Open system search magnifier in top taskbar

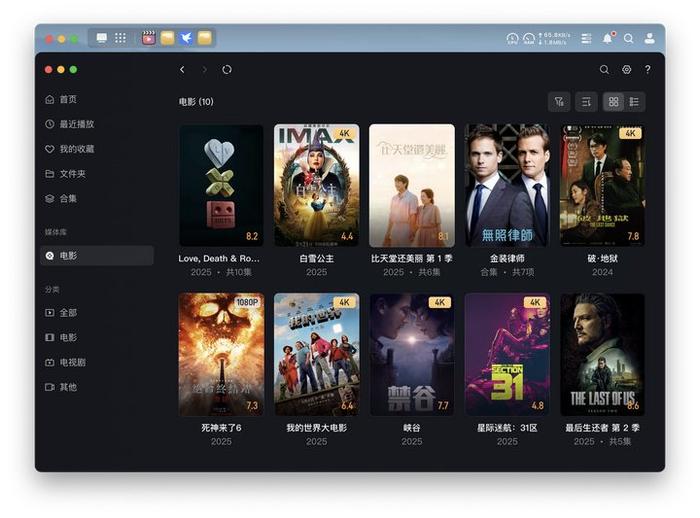click(629, 39)
